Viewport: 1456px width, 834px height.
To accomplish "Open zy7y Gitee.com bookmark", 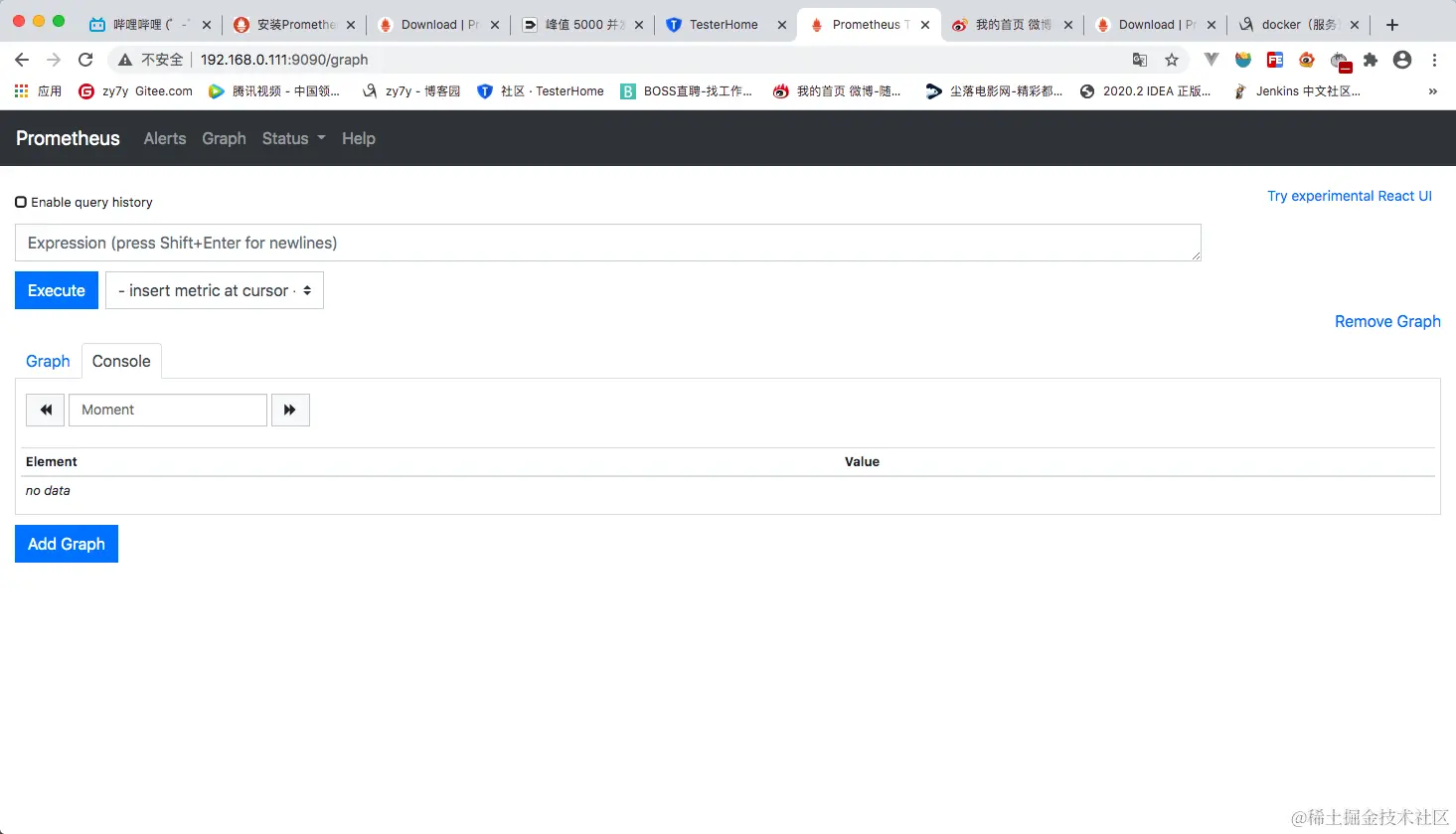I will [x=136, y=91].
